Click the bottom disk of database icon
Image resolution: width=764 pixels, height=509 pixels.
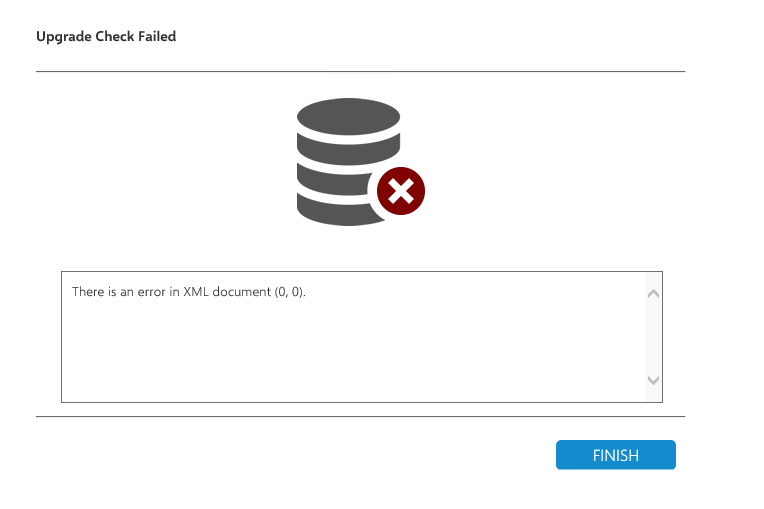click(x=330, y=208)
